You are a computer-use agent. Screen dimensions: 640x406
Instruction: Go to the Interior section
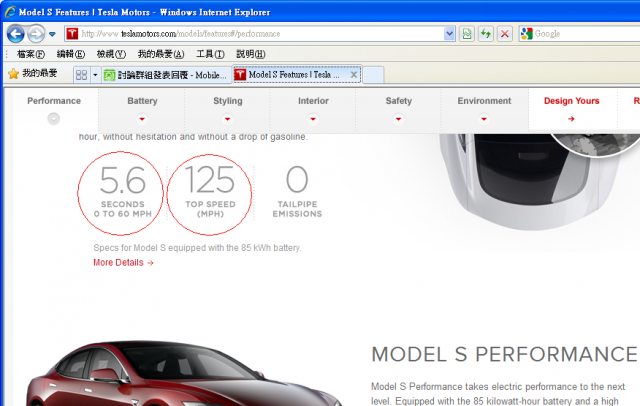(313, 101)
